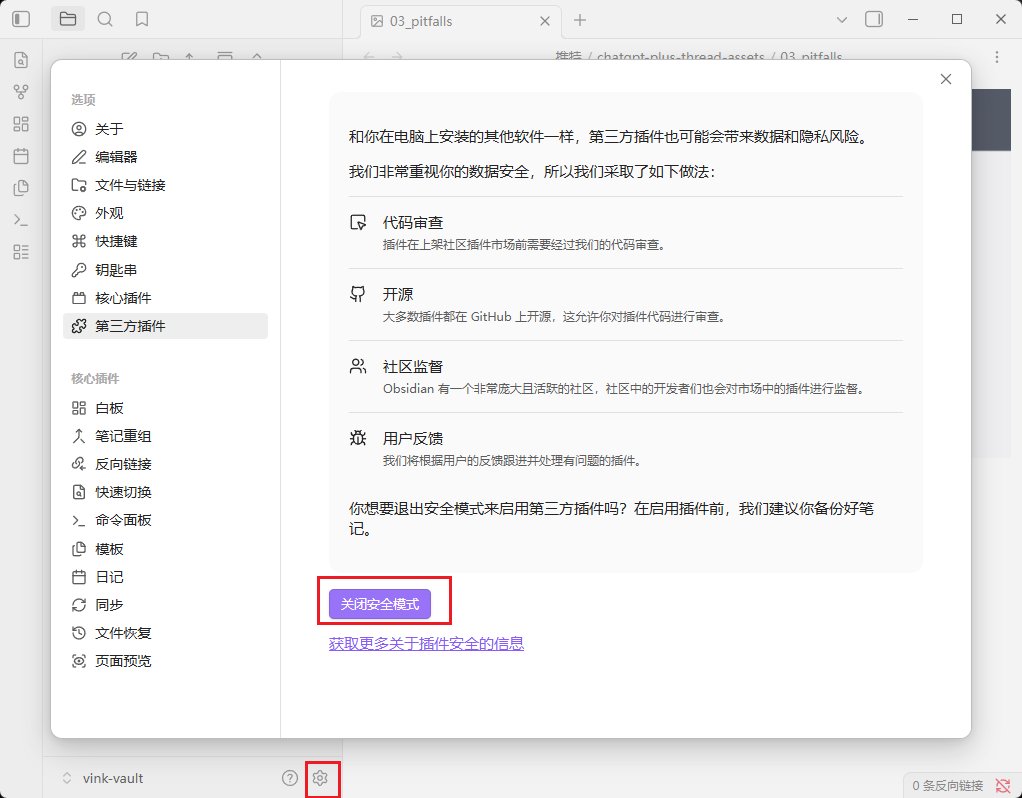Open 快速切换 plugin settings
Image resolution: width=1022 pixels, height=798 pixels.
[166, 492]
